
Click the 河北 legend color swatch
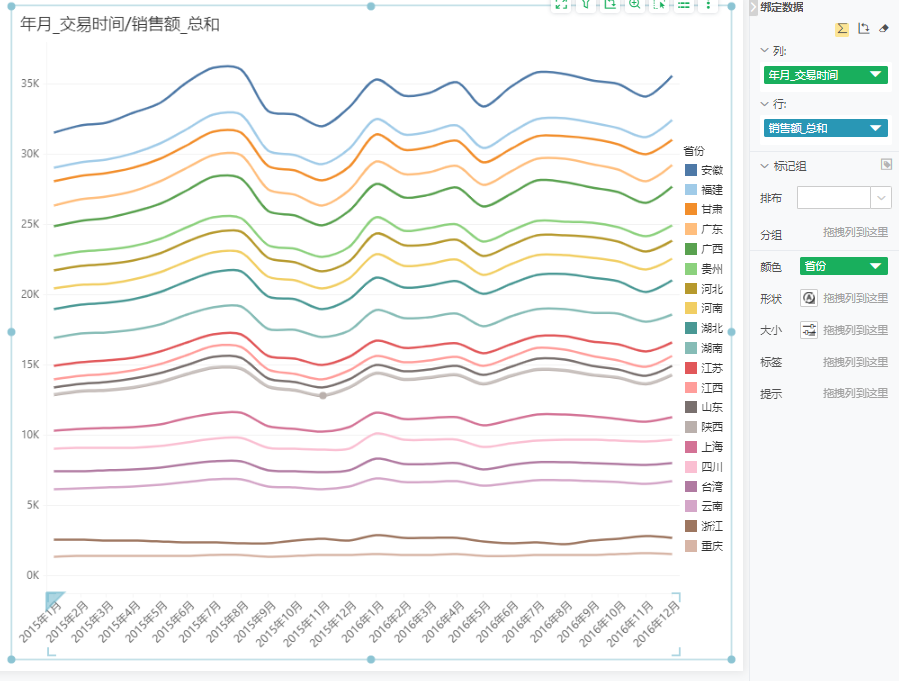[691, 288]
